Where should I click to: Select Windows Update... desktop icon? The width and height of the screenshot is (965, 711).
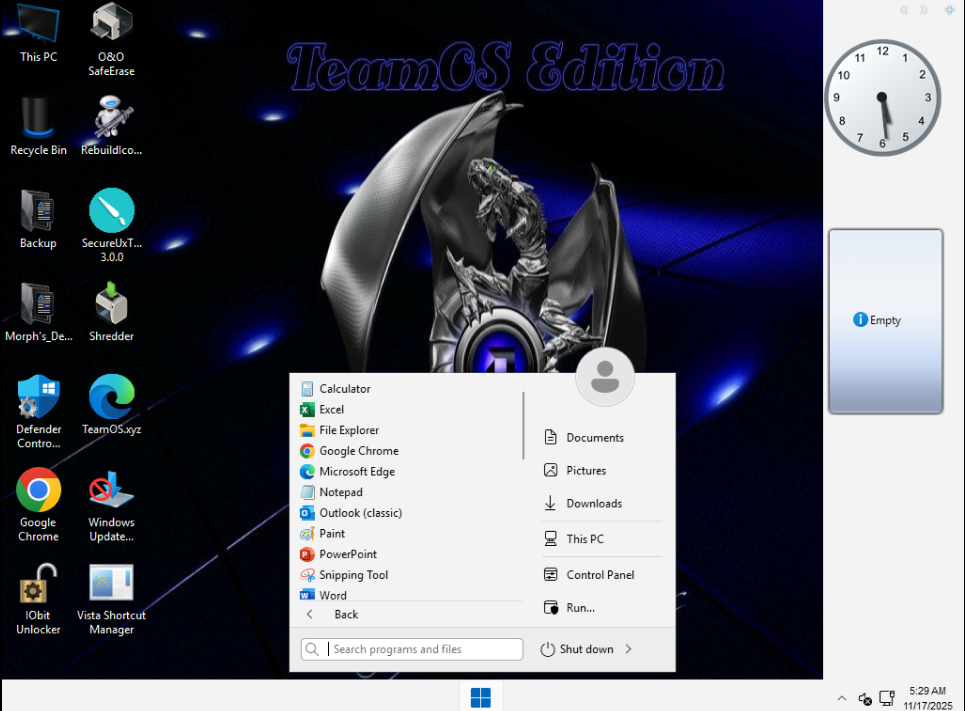point(111,505)
